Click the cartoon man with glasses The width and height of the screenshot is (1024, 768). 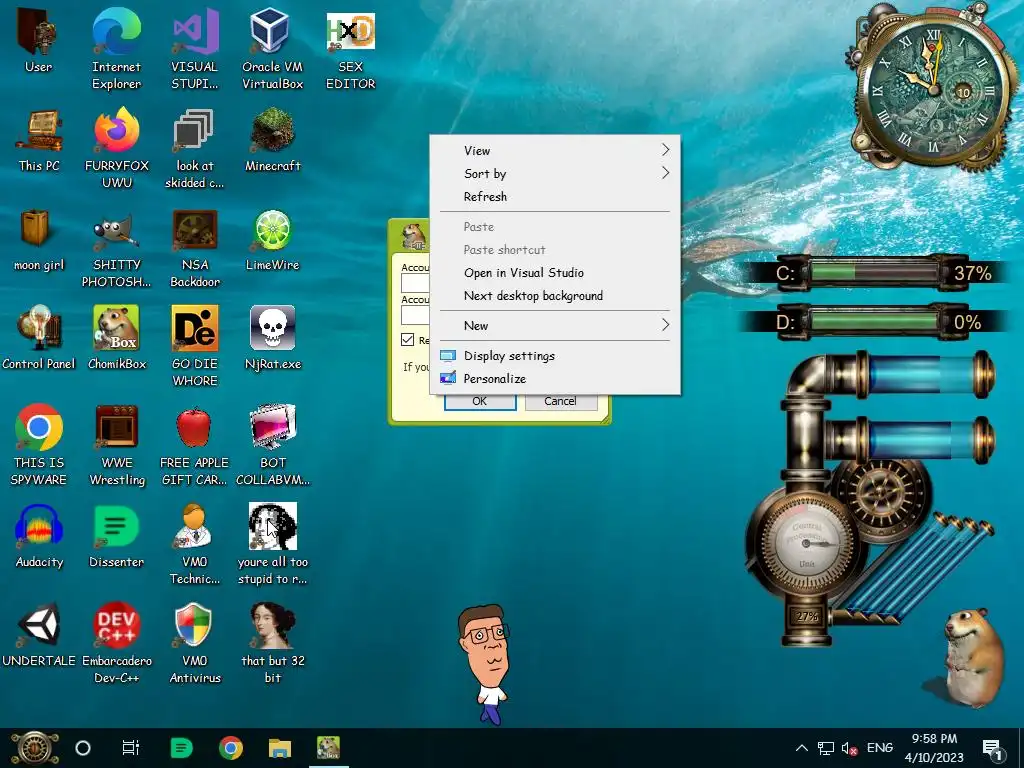click(485, 664)
